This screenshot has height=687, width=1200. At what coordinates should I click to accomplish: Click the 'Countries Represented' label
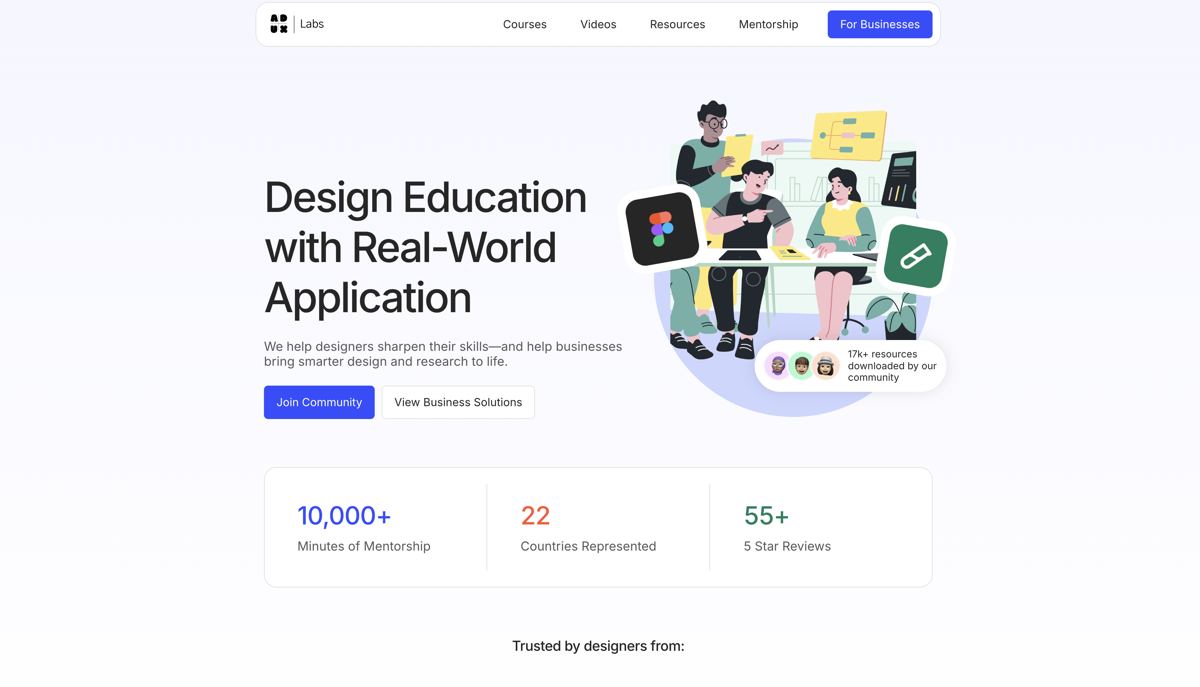(588, 546)
